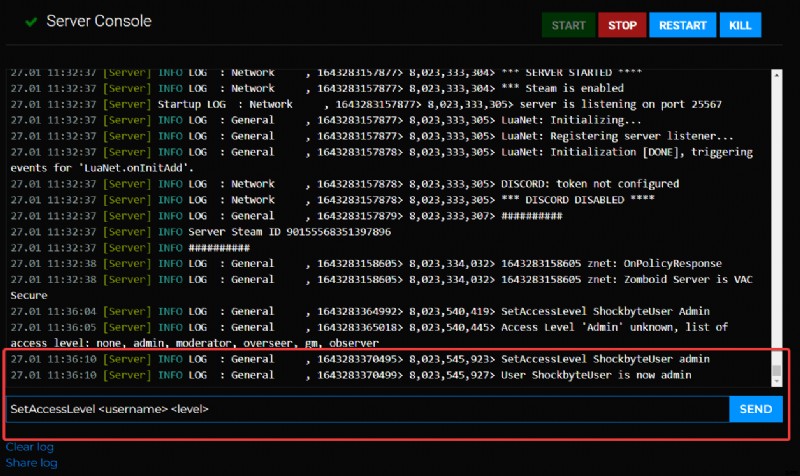Select the 'Steam is enabled' log line
800x476 pixels.
click(317, 88)
